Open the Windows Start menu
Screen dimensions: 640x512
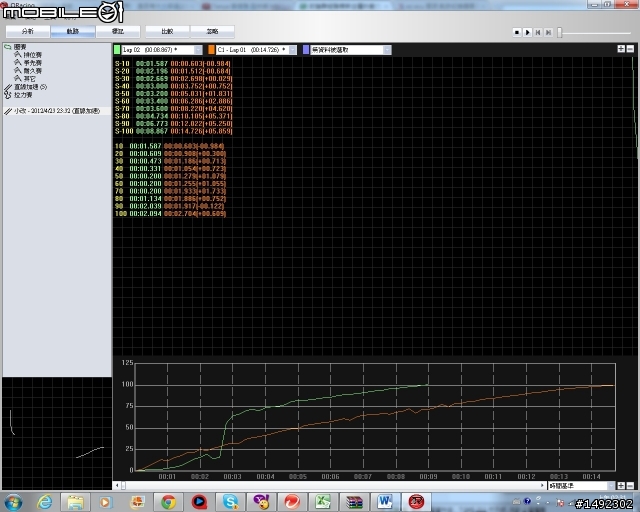(13, 502)
